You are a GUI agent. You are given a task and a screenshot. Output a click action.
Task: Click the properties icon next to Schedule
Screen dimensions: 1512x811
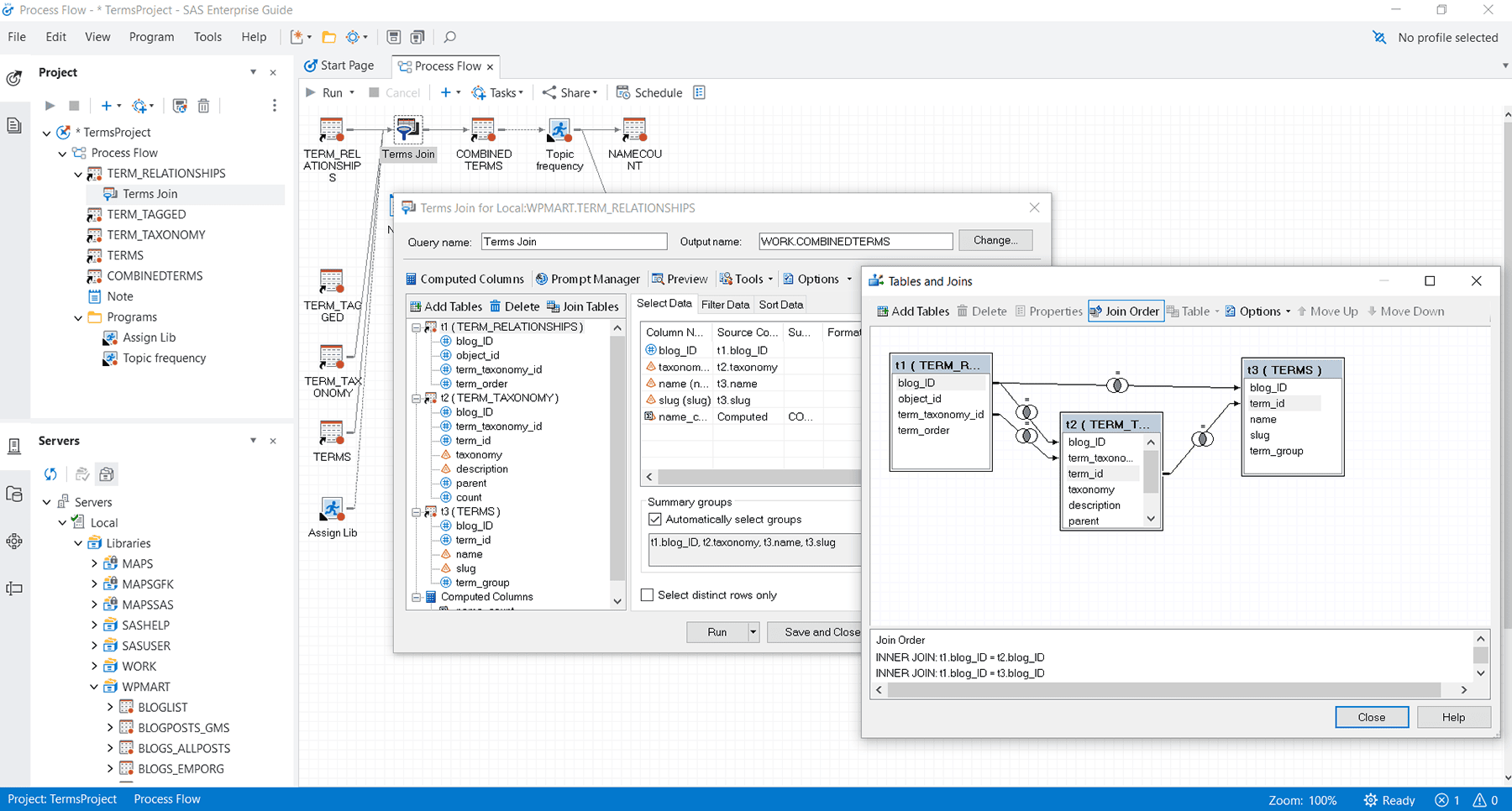[699, 93]
